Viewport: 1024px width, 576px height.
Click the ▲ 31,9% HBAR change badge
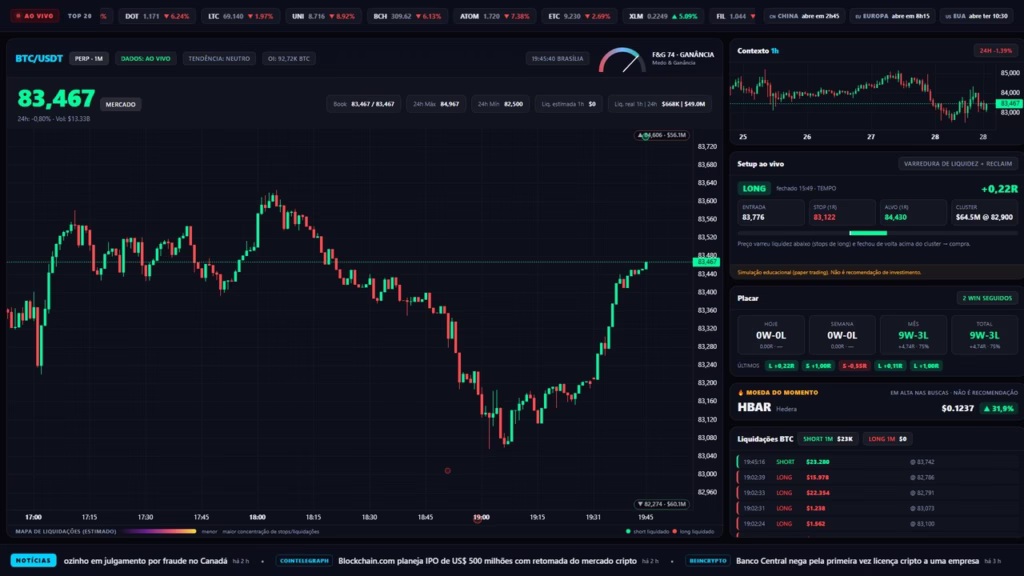(x=999, y=408)
